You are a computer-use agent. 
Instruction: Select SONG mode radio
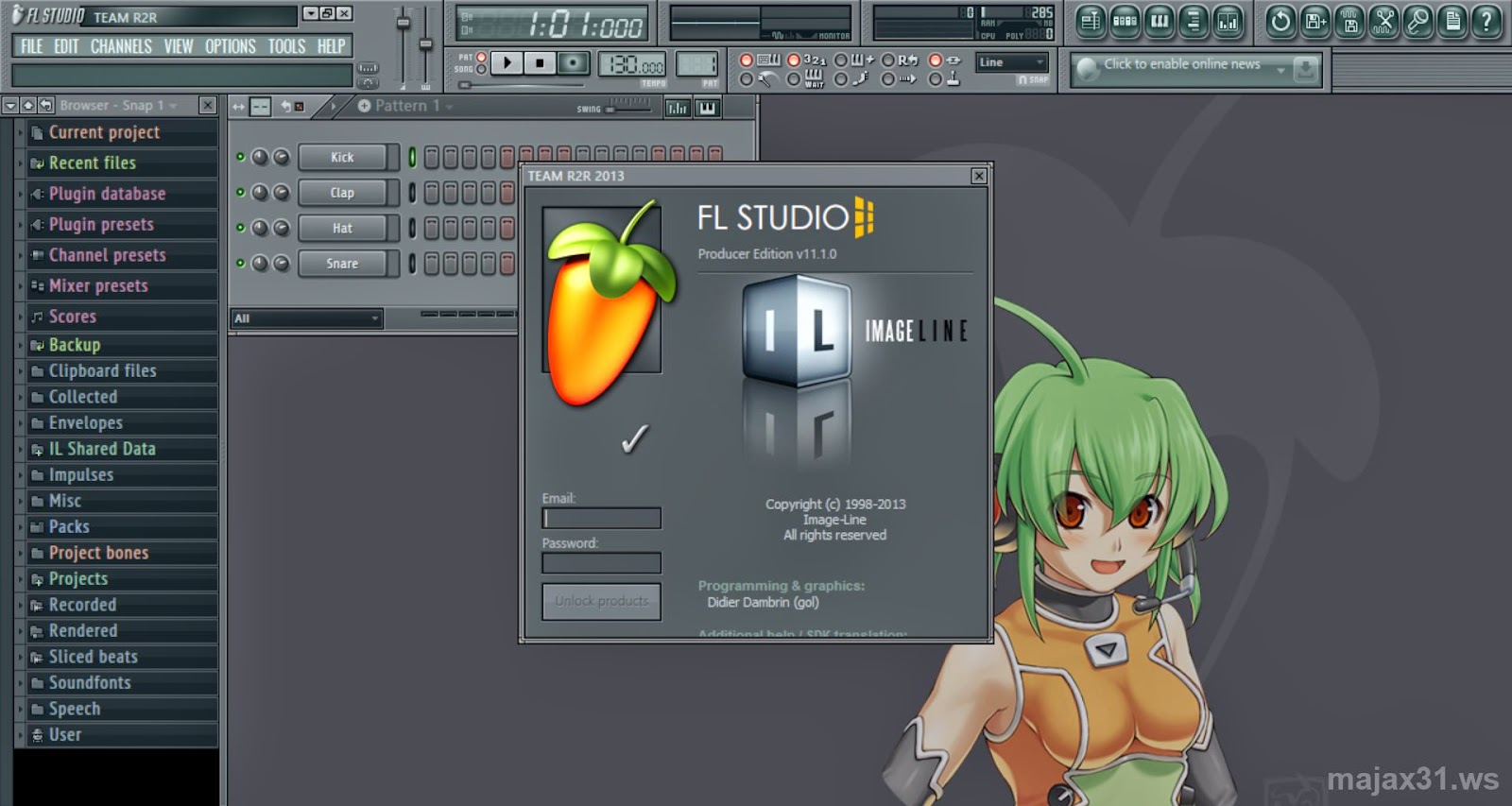pos(481,69)
